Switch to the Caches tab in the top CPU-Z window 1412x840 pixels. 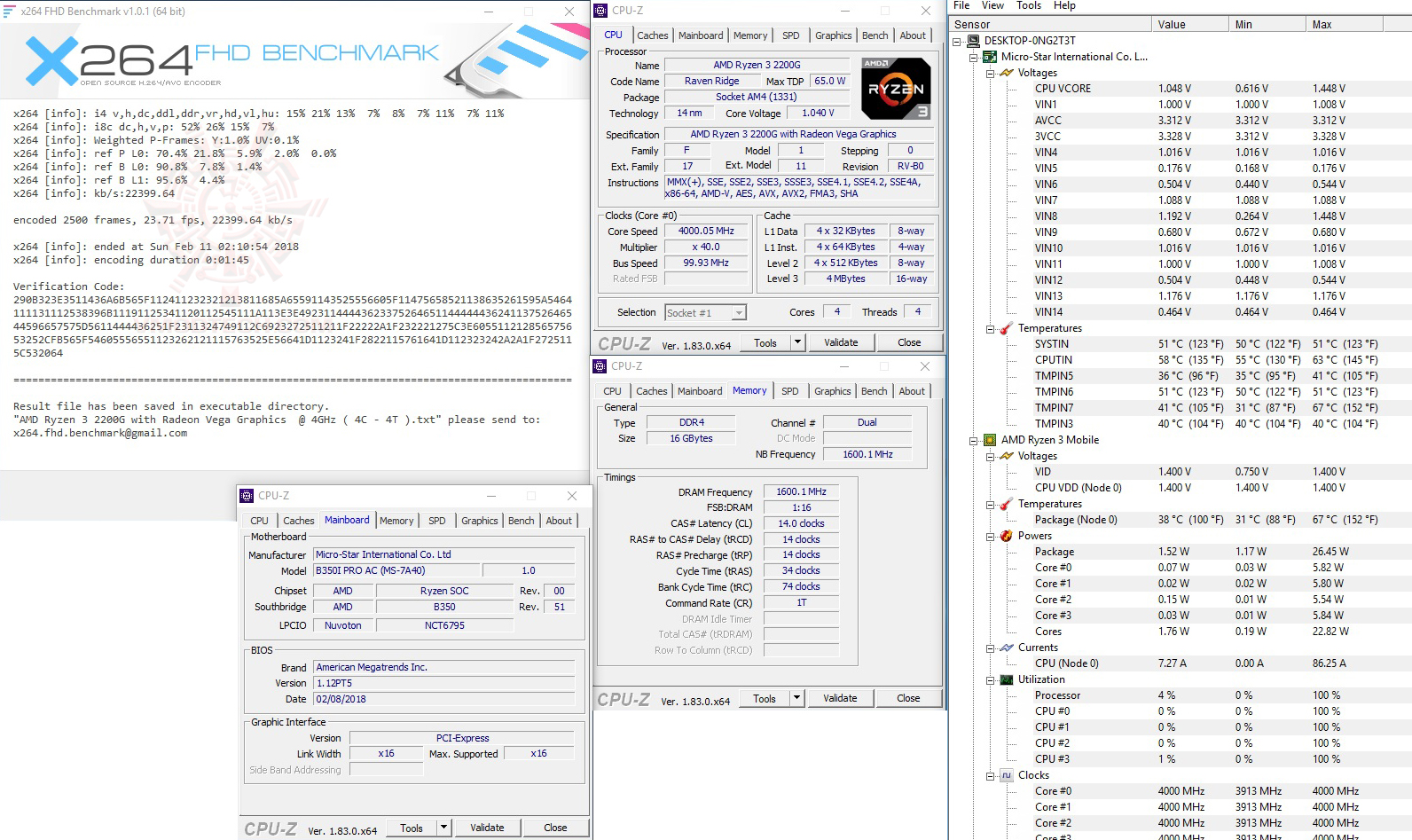pos(653,35)
